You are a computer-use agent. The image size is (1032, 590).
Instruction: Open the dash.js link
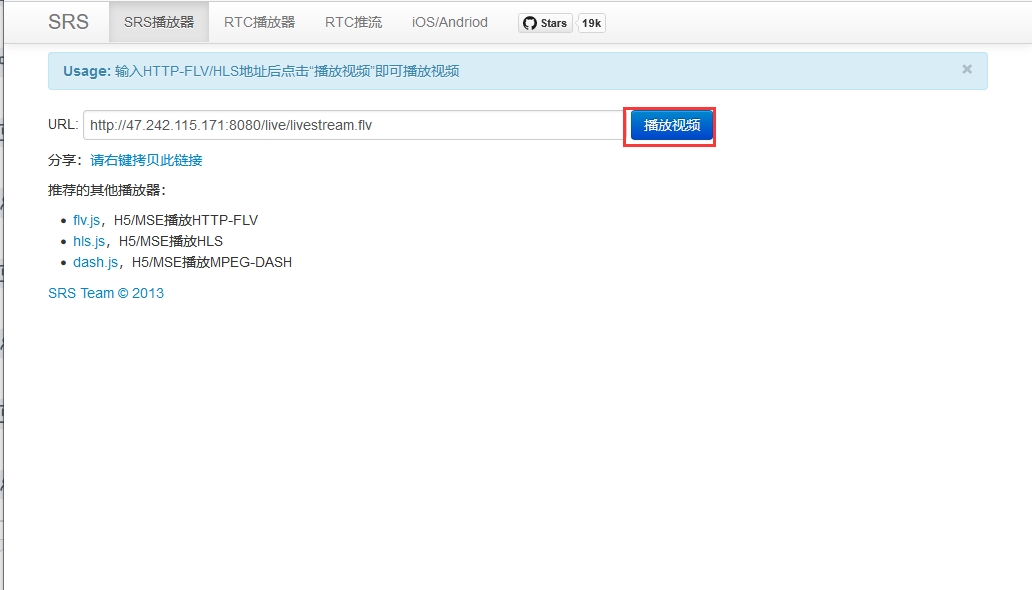[95, 262]
